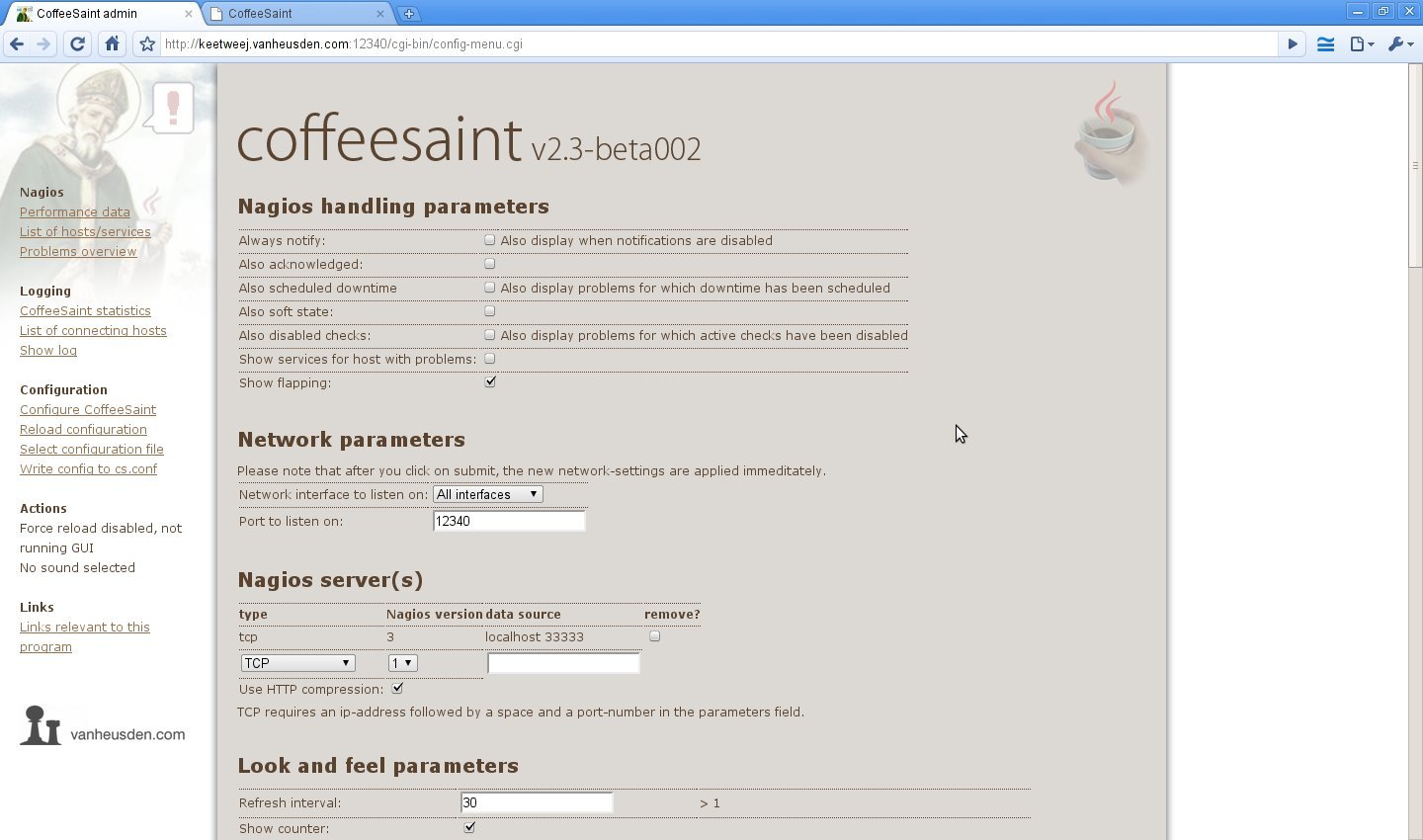Open the Nagios version dropdown
The height and width of the screenshot is (840, 1423).
(x=402, y=663)
